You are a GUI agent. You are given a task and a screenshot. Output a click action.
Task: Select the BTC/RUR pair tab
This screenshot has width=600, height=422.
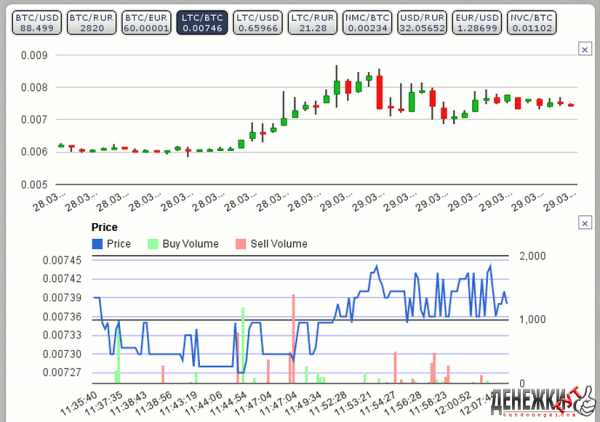pos(91,22)
